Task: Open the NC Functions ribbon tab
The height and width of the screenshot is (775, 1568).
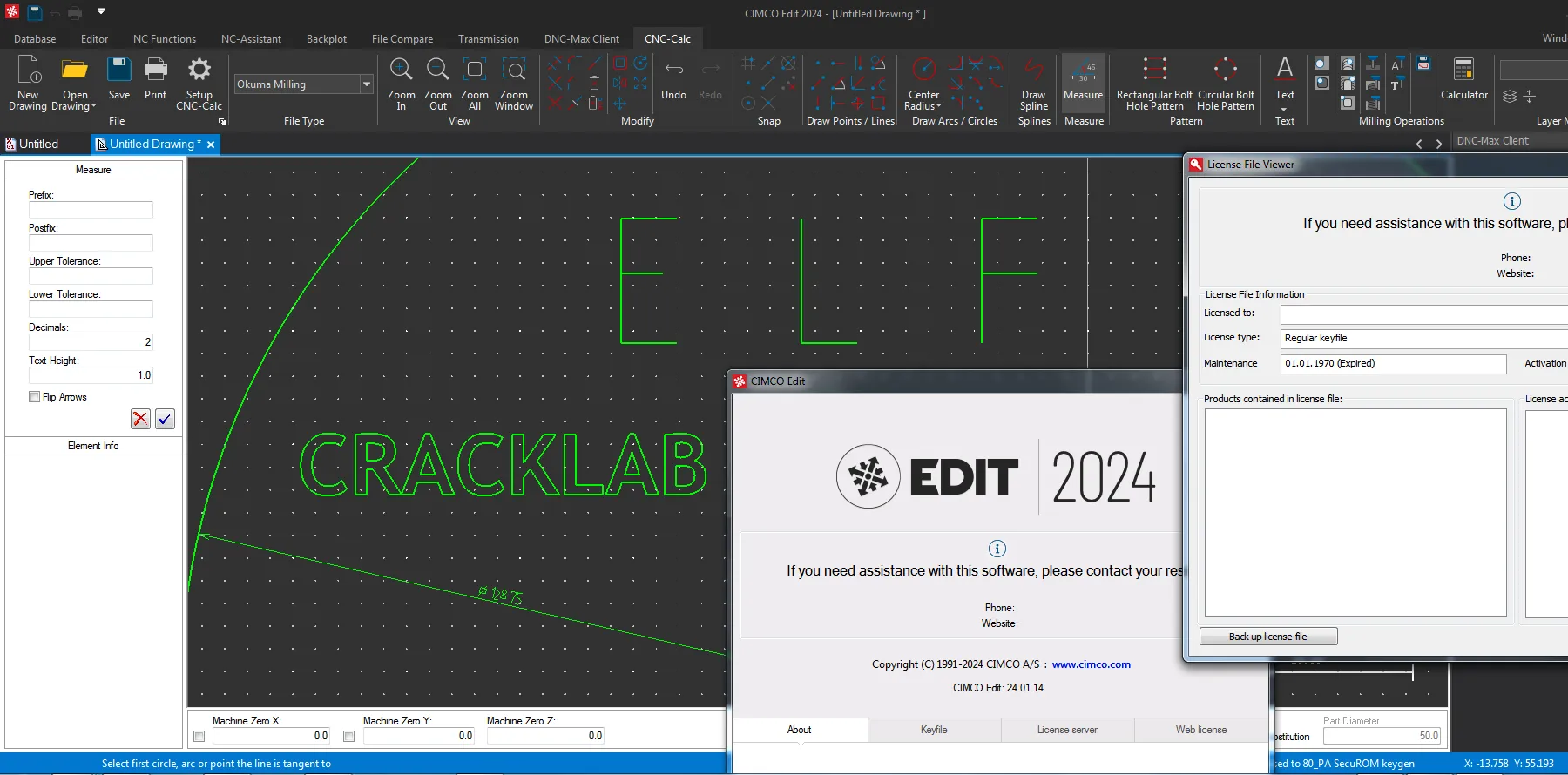Action: coord(165,39)
